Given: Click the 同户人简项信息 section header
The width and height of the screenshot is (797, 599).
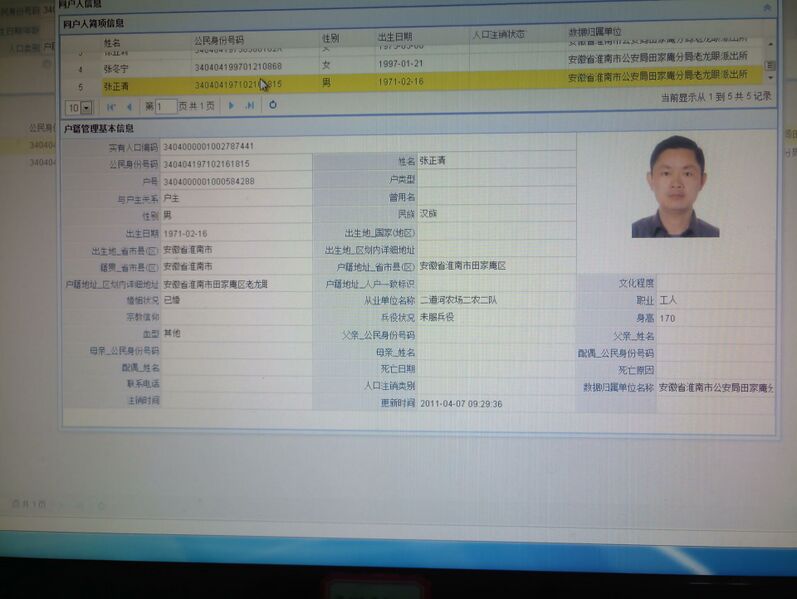Looking at the screenshot, I should pyautogui.click(x=94, y=24).
